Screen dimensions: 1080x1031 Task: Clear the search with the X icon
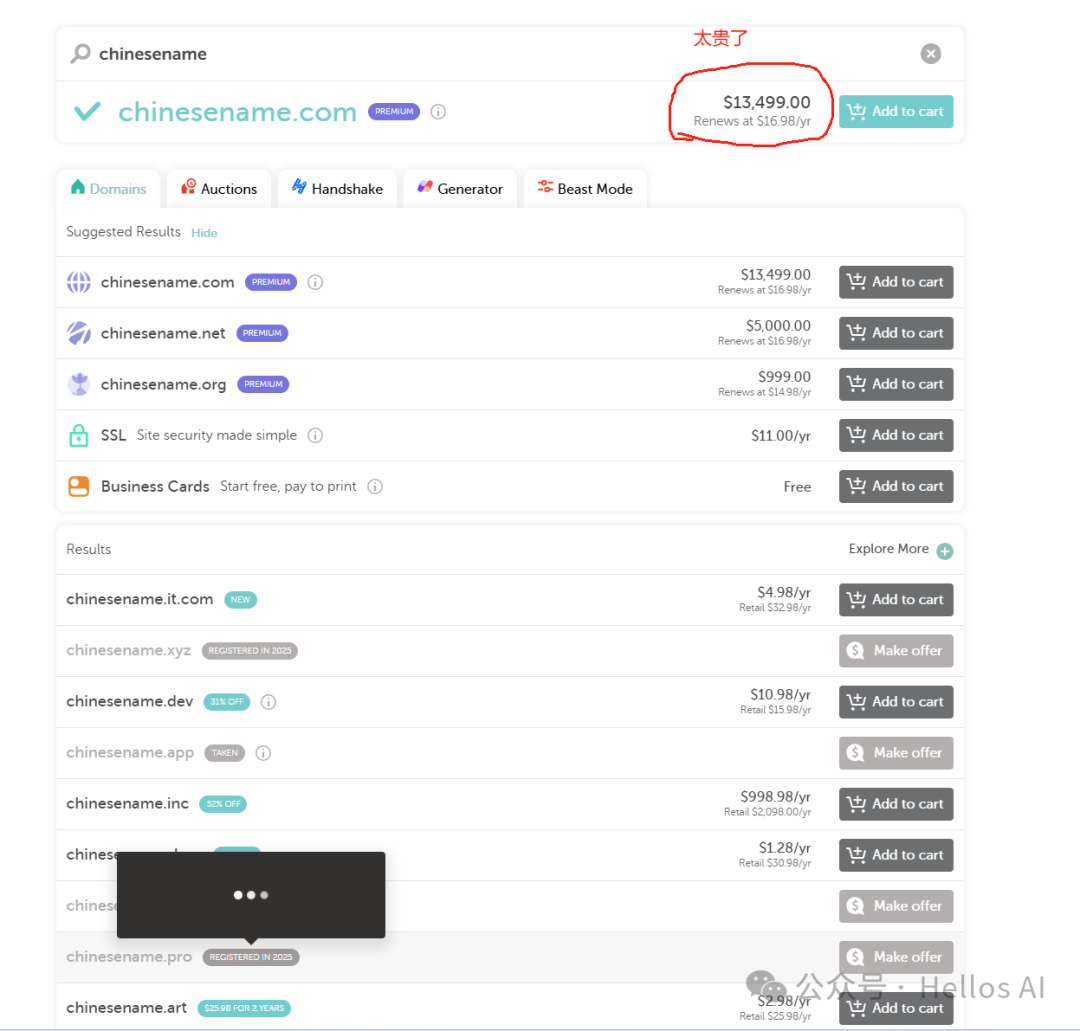point(931,54)
